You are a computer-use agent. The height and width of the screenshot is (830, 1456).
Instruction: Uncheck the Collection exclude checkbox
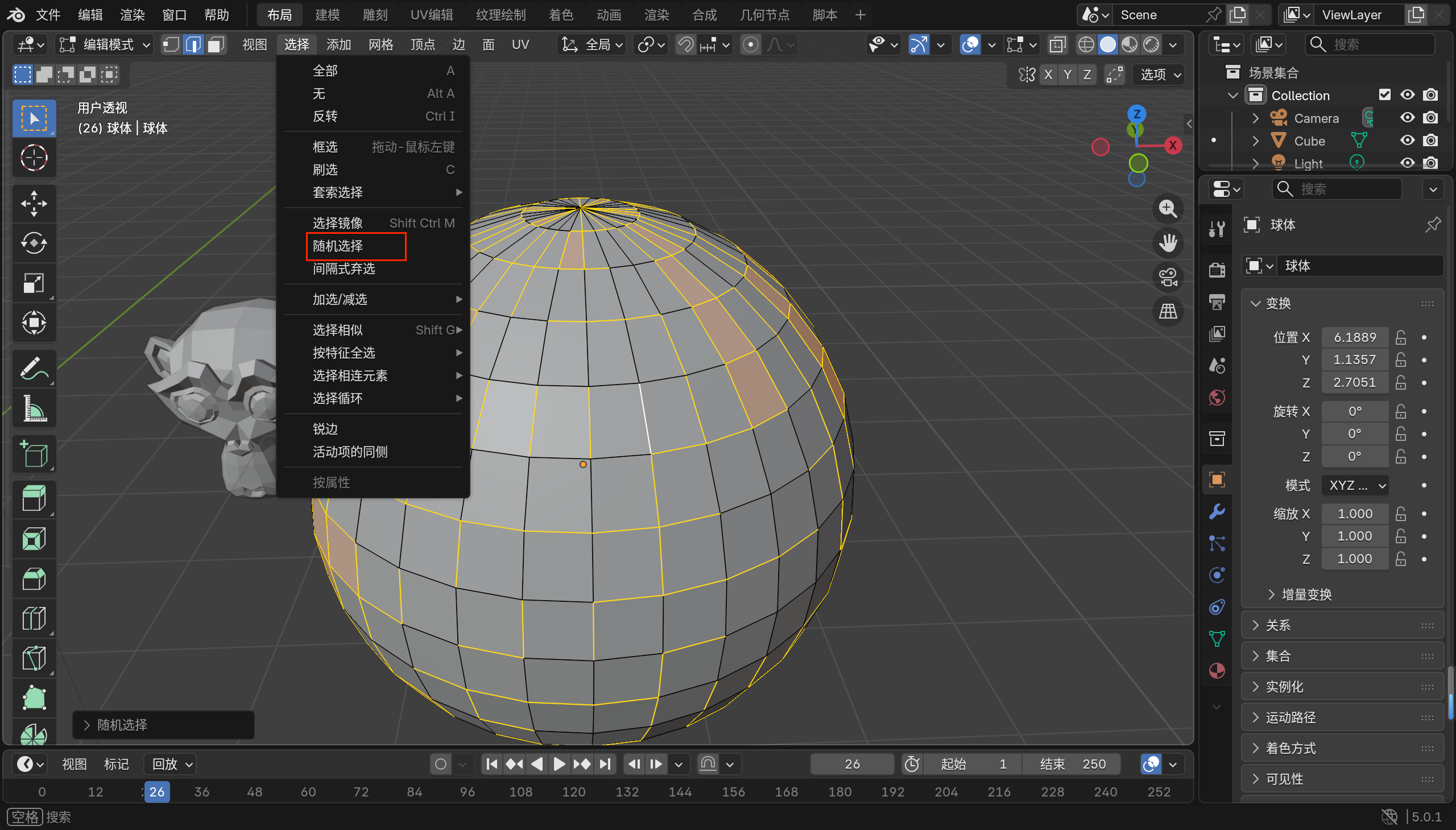coord(1384,95)
